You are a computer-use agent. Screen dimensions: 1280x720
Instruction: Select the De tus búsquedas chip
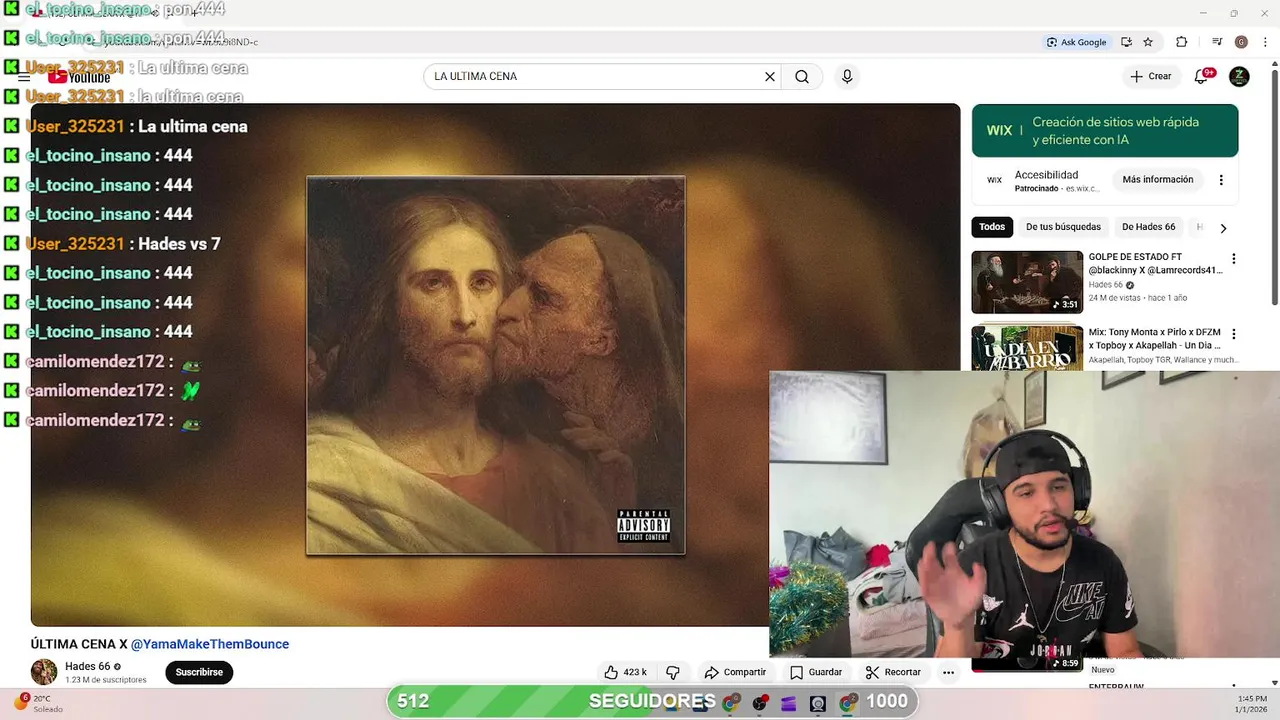click(1063, 227)
